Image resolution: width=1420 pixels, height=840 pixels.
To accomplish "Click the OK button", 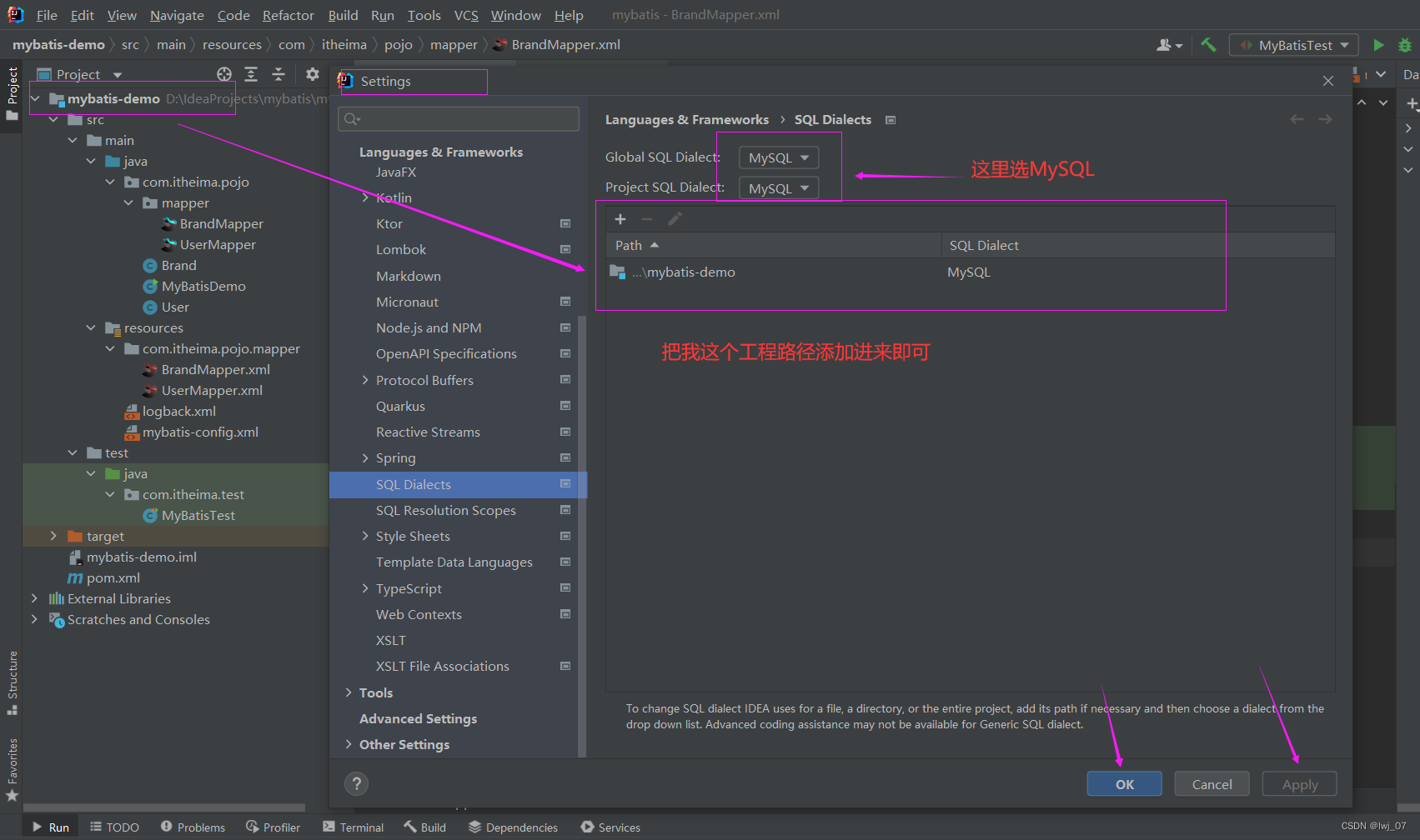I will (1124, 784).
